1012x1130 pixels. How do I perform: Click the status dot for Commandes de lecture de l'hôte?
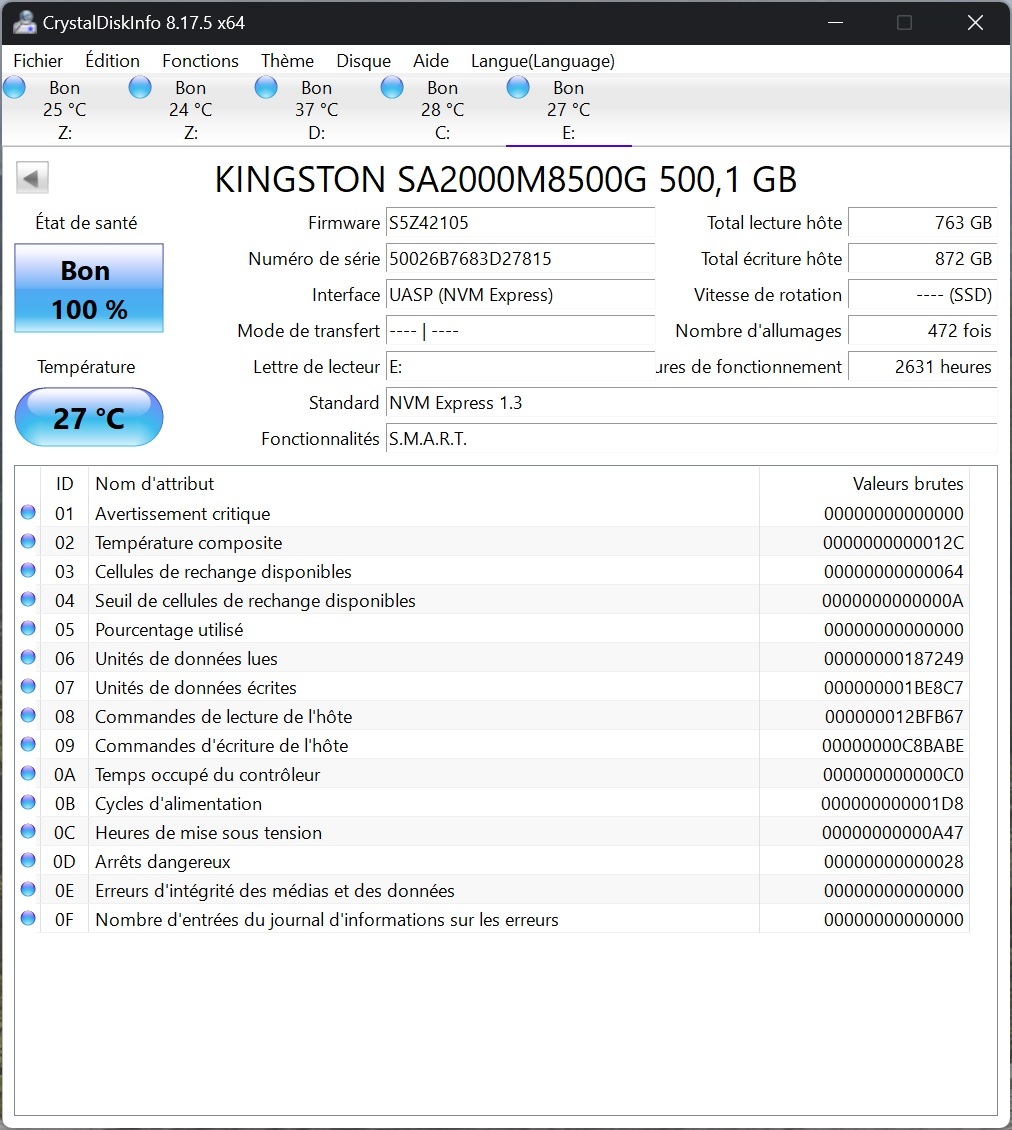(28, 715)
